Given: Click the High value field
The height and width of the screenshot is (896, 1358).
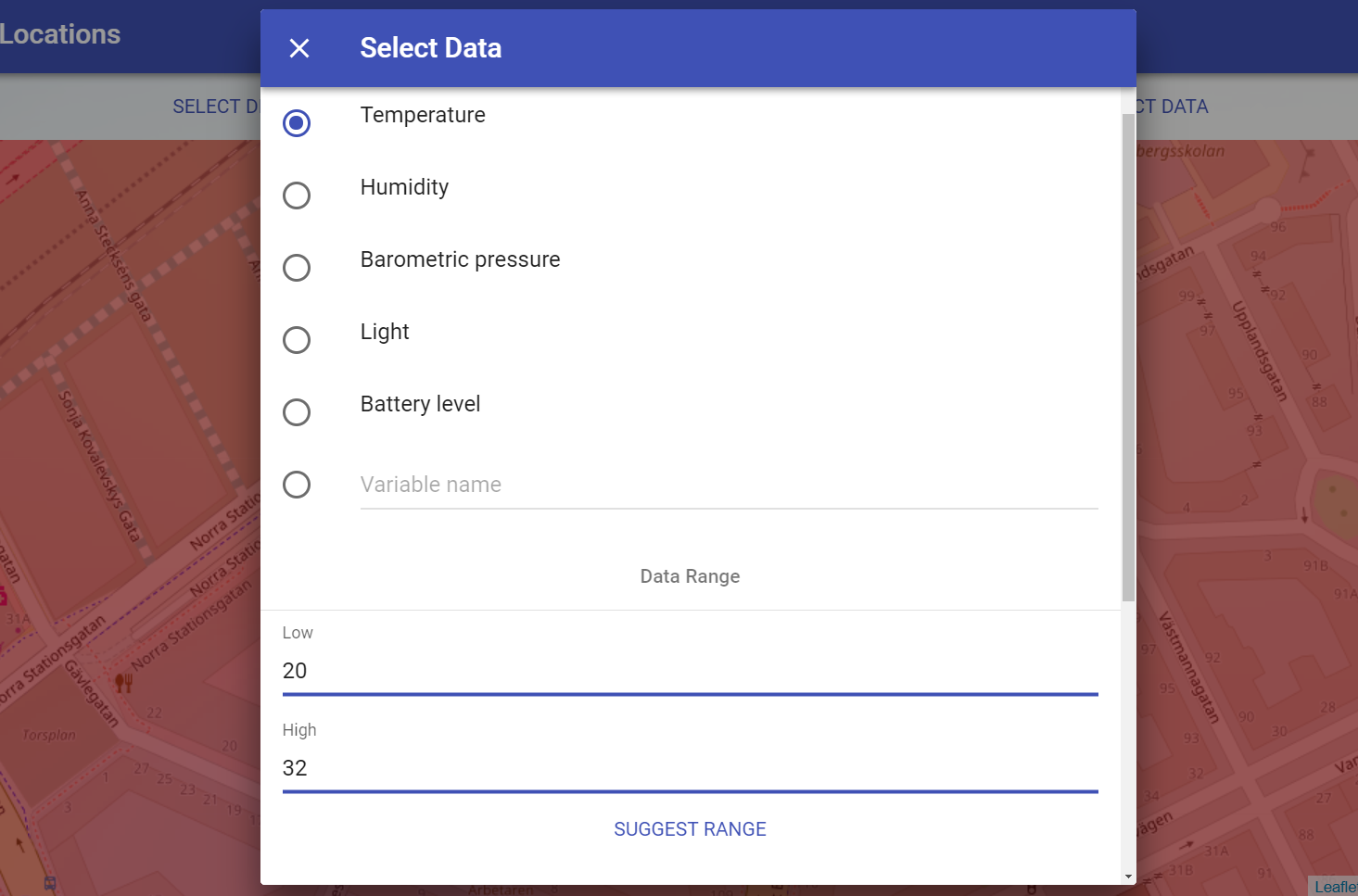Looking at the screenshot, I should tap(690, 768).
